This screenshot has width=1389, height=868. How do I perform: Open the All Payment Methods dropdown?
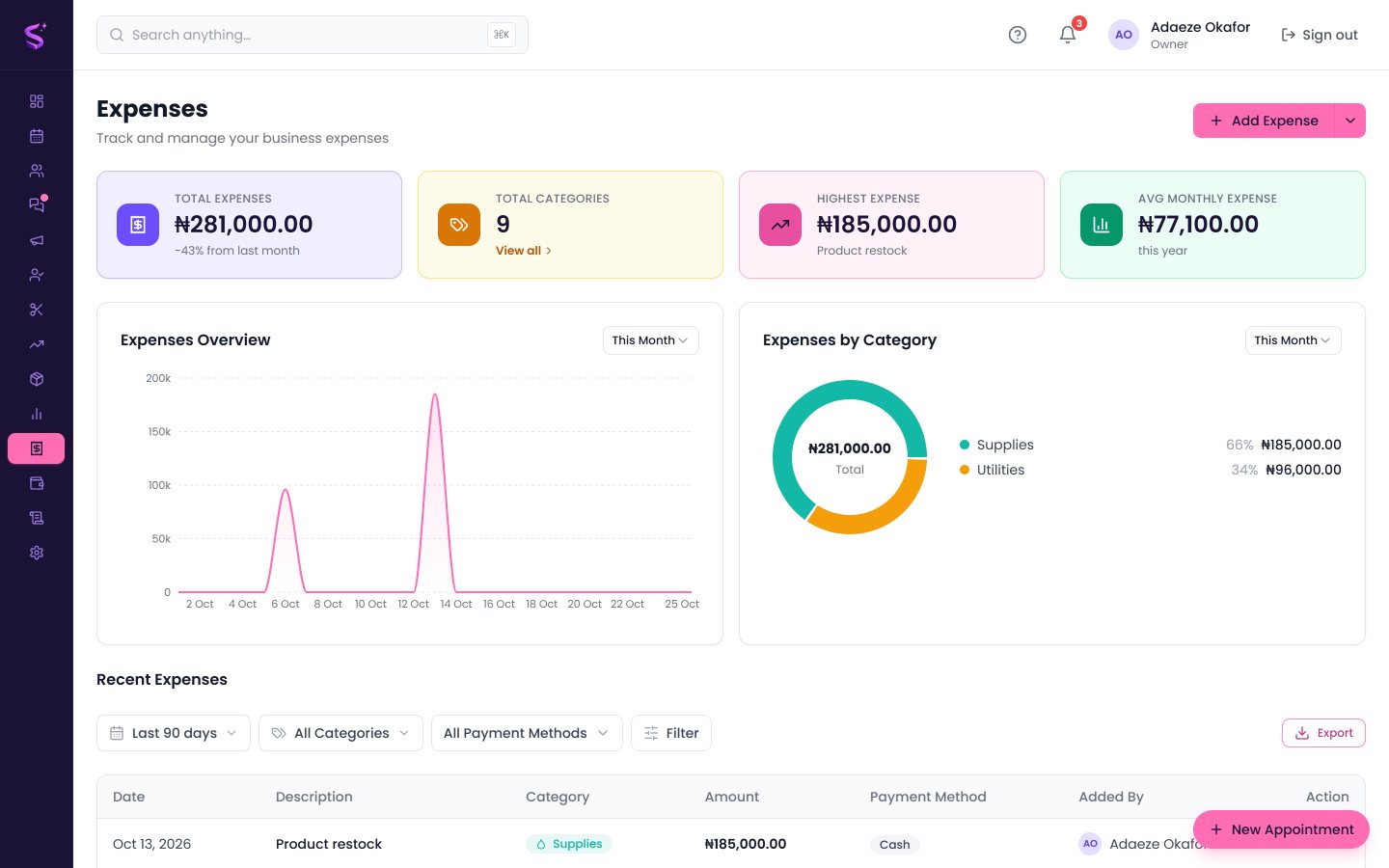[527, 733]
